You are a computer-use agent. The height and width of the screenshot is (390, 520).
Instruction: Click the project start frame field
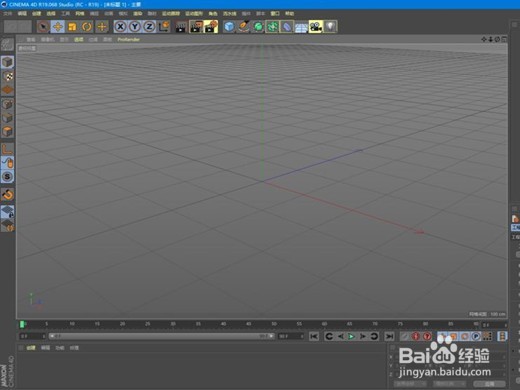32,336
